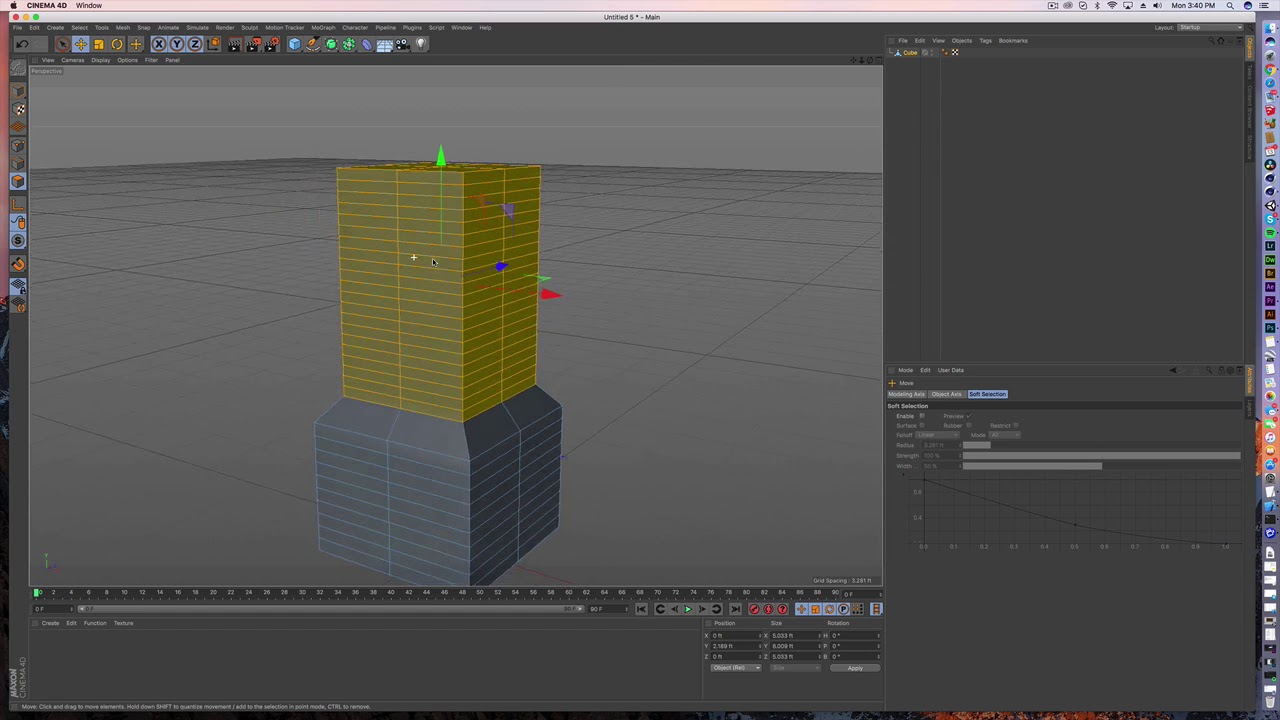Adjust the soft selection Strength slider

coord(1101,456)
